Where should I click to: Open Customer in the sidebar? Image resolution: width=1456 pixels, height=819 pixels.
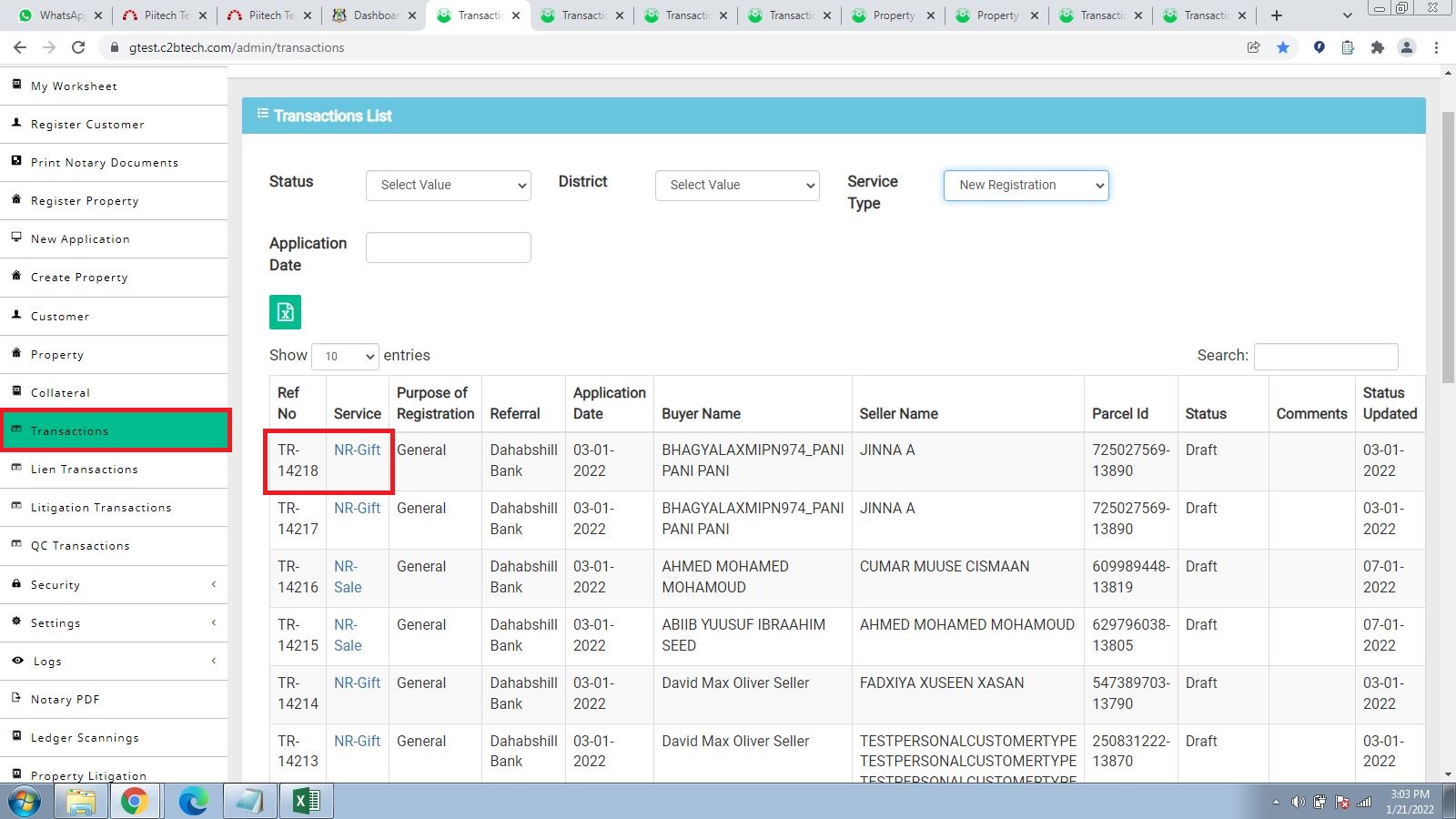pyautogui.click(x=114, y=316)
